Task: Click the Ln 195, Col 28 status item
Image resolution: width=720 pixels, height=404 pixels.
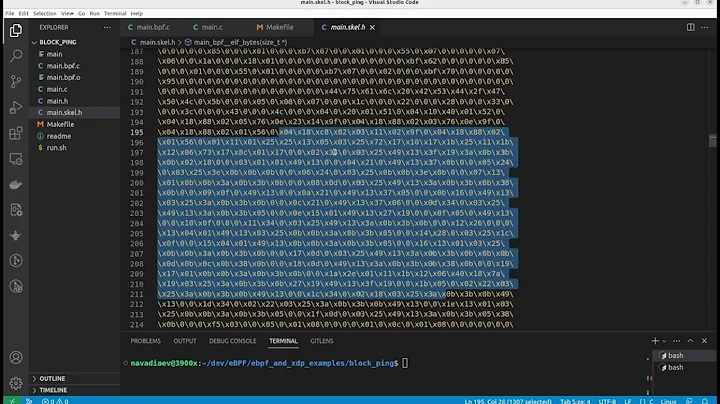Action: click(507, 401)
